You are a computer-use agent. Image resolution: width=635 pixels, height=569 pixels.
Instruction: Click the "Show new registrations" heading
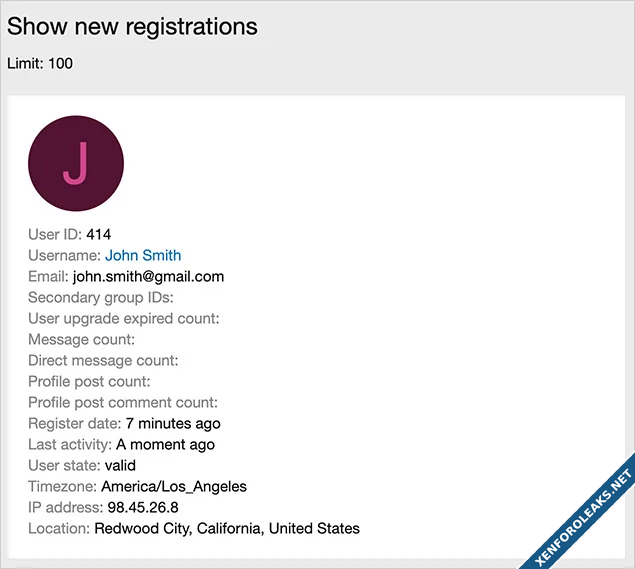pyautogui.click(x=132, y=27)
